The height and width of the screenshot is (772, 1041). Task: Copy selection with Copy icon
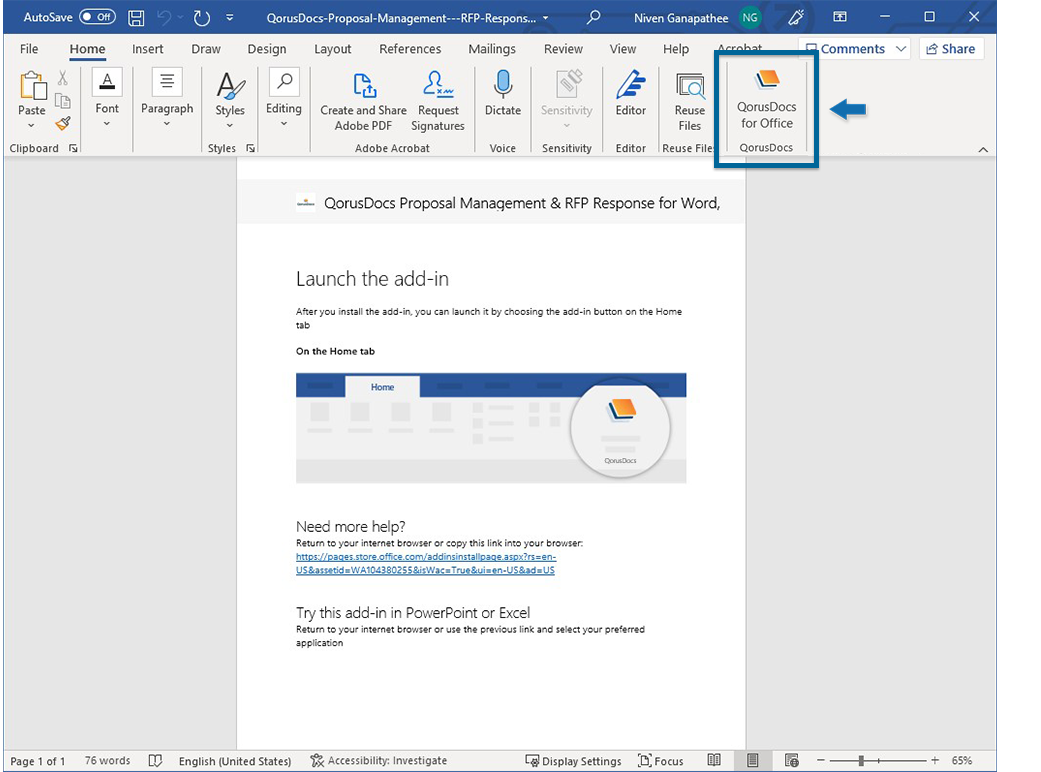coord(62,100)
